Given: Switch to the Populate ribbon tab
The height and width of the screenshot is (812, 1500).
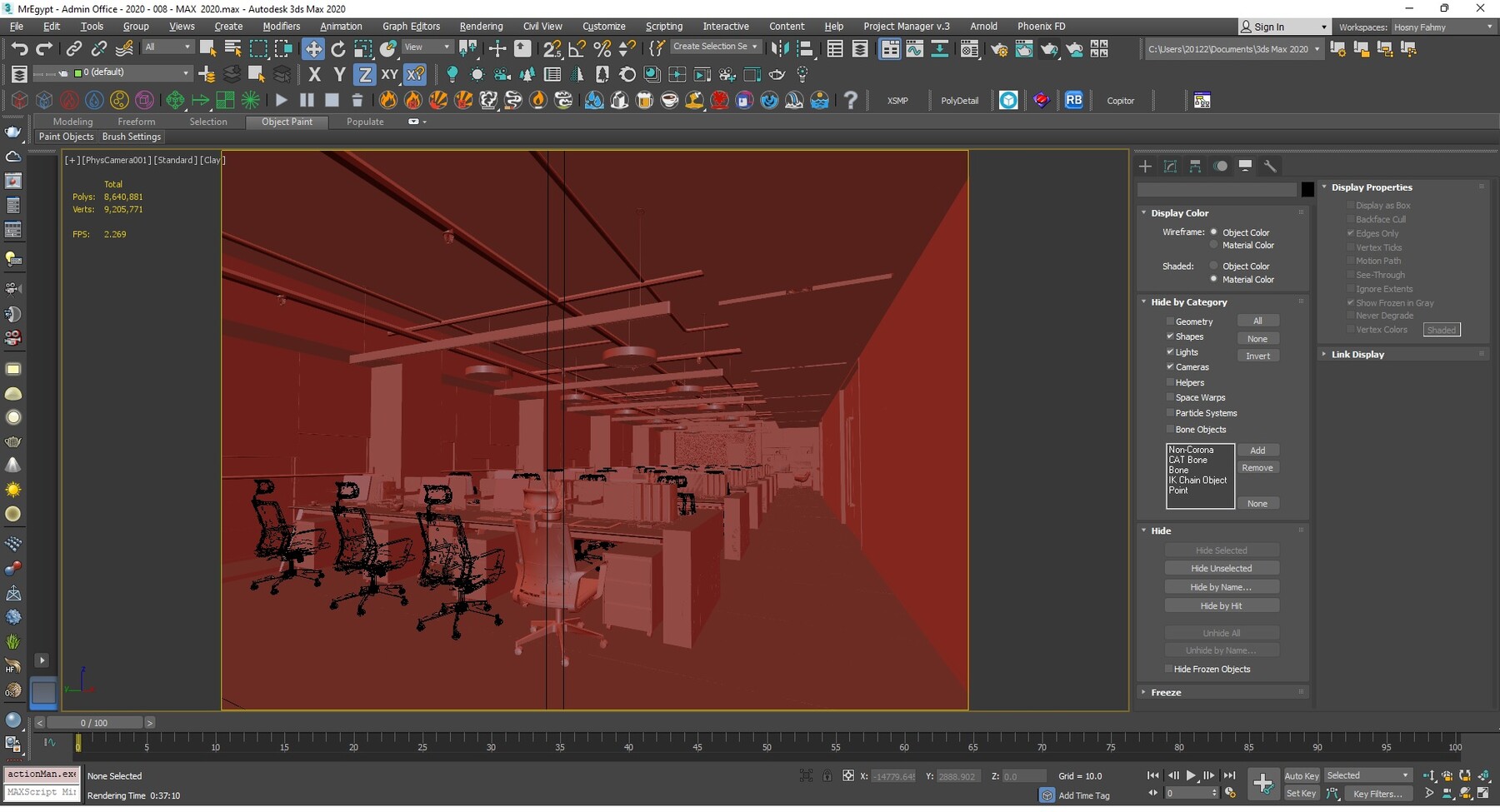Looking at the screenshot, I should click(x=365, y=122).
